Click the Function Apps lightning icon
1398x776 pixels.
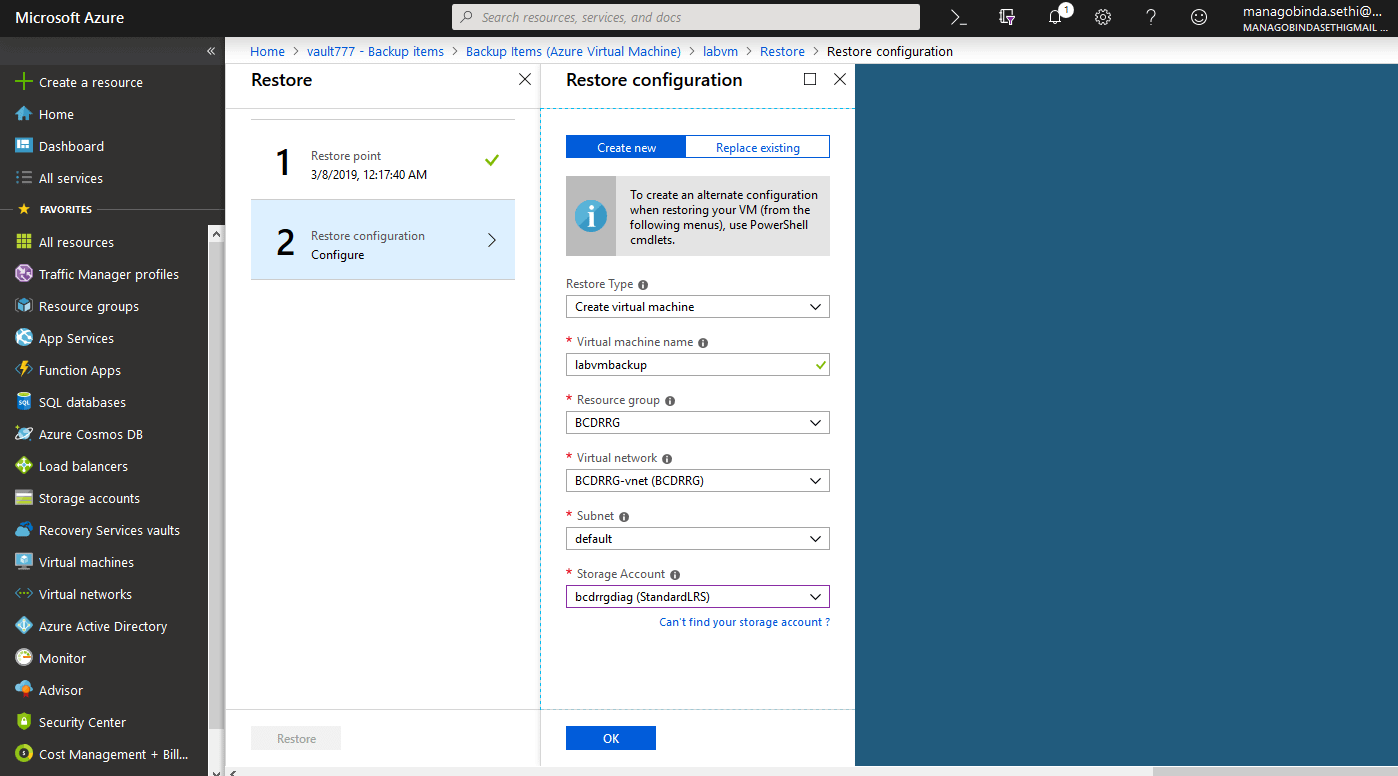pos(24,370)
